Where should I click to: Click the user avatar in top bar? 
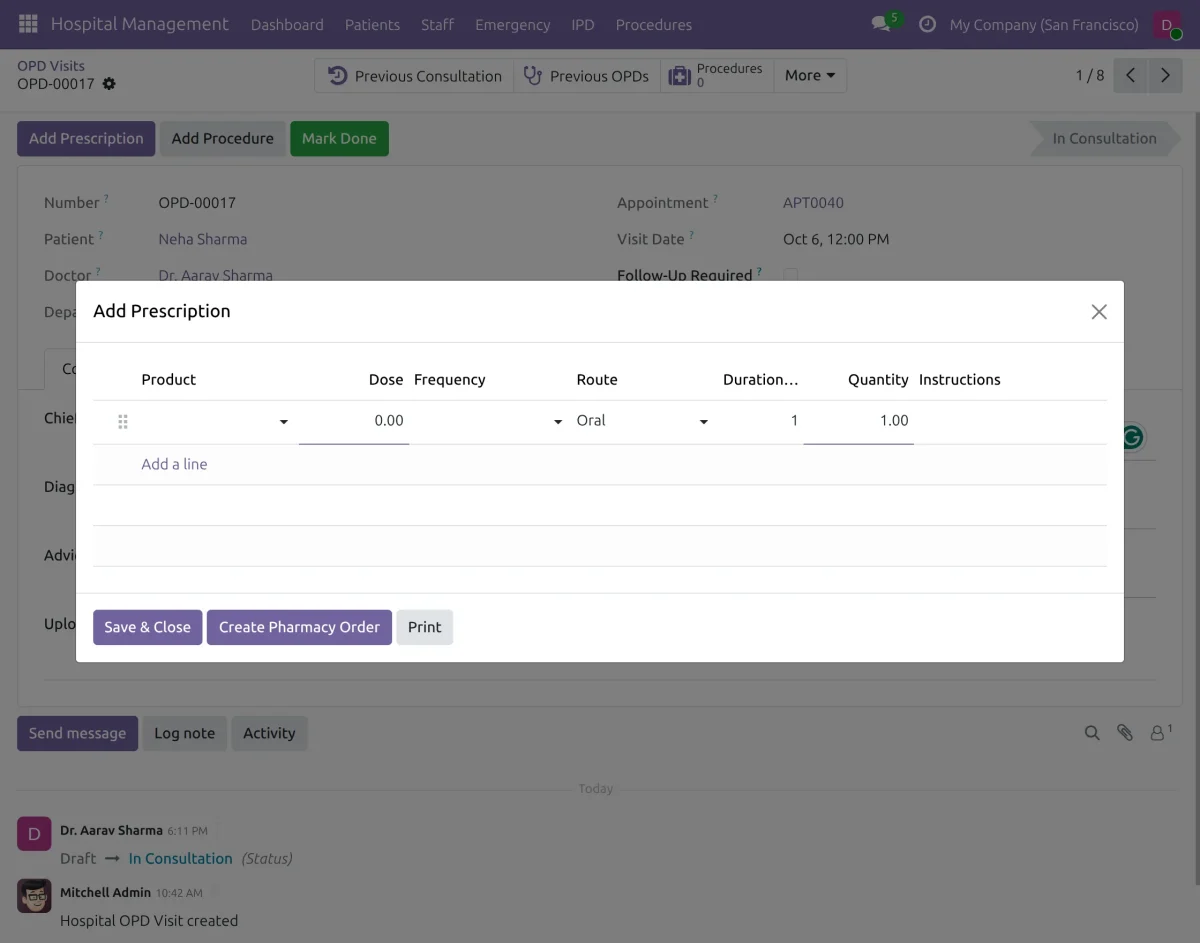[x=1167, y=24]
